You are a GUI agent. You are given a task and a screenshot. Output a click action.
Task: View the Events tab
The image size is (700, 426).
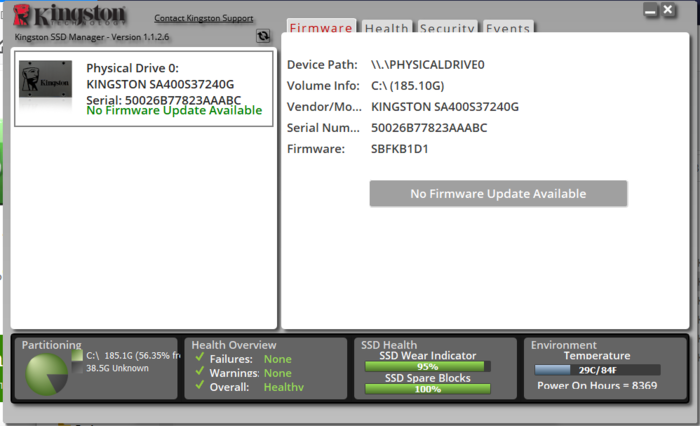point(508,29)
